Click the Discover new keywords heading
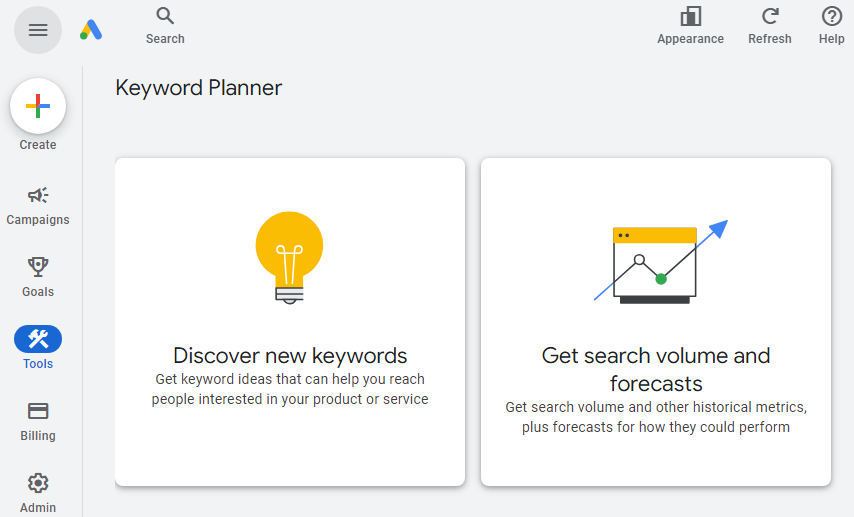854x517 pixels. 290,355
